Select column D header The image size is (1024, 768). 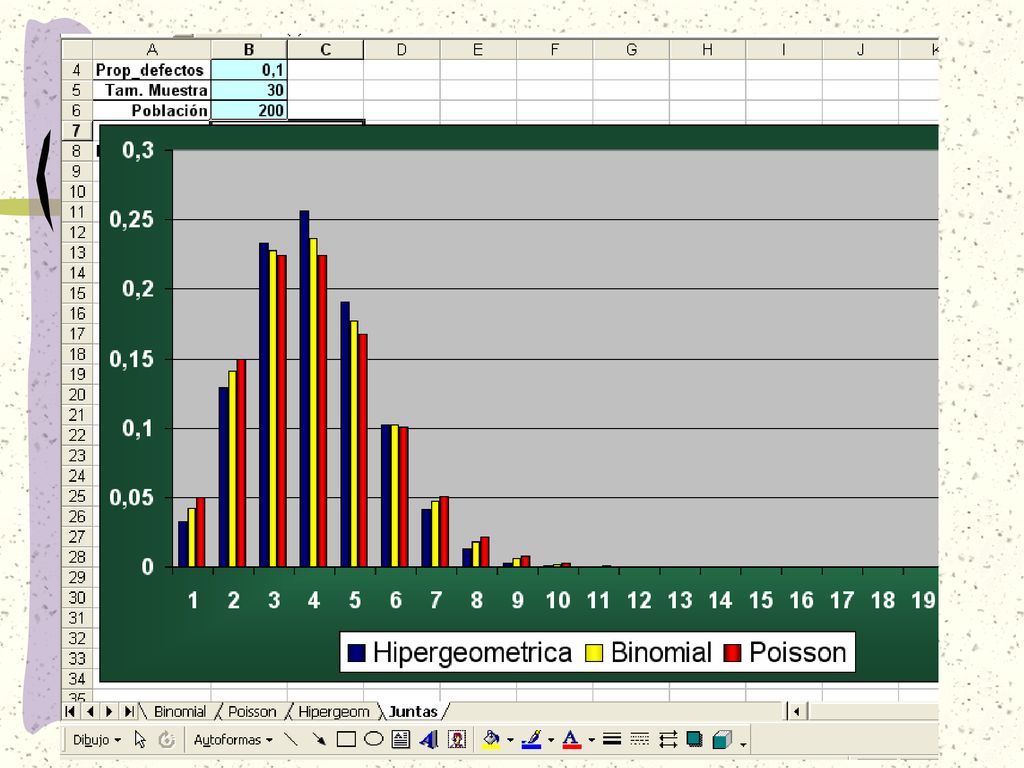402,50
